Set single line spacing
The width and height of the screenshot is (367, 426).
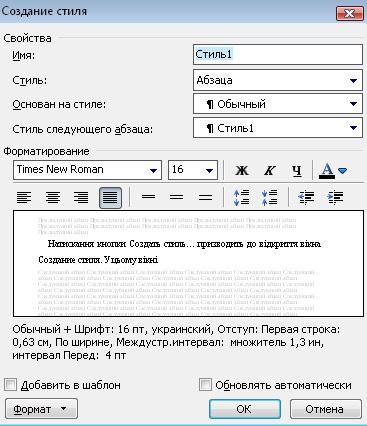148,197
